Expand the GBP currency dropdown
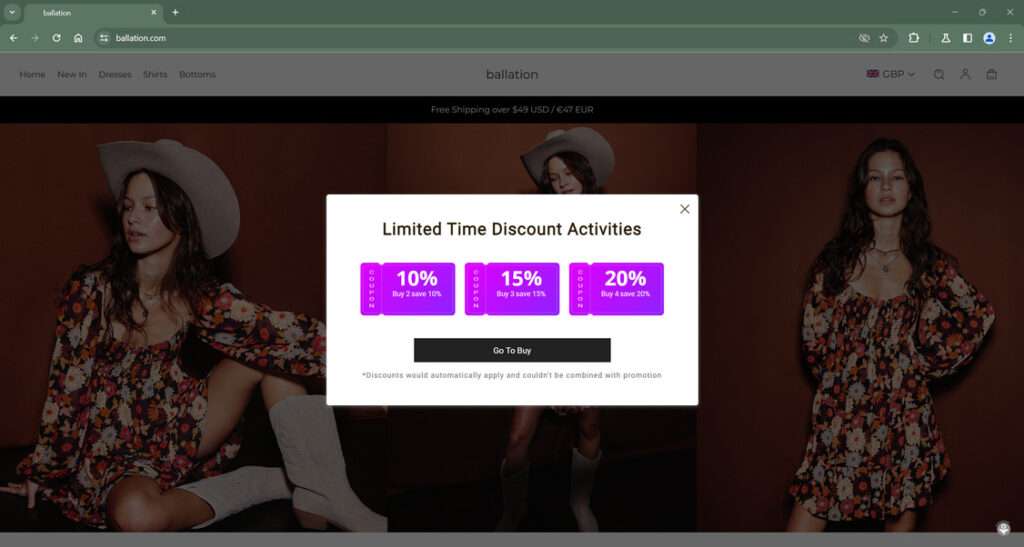 pyautogui.click(x=890, y=74)
